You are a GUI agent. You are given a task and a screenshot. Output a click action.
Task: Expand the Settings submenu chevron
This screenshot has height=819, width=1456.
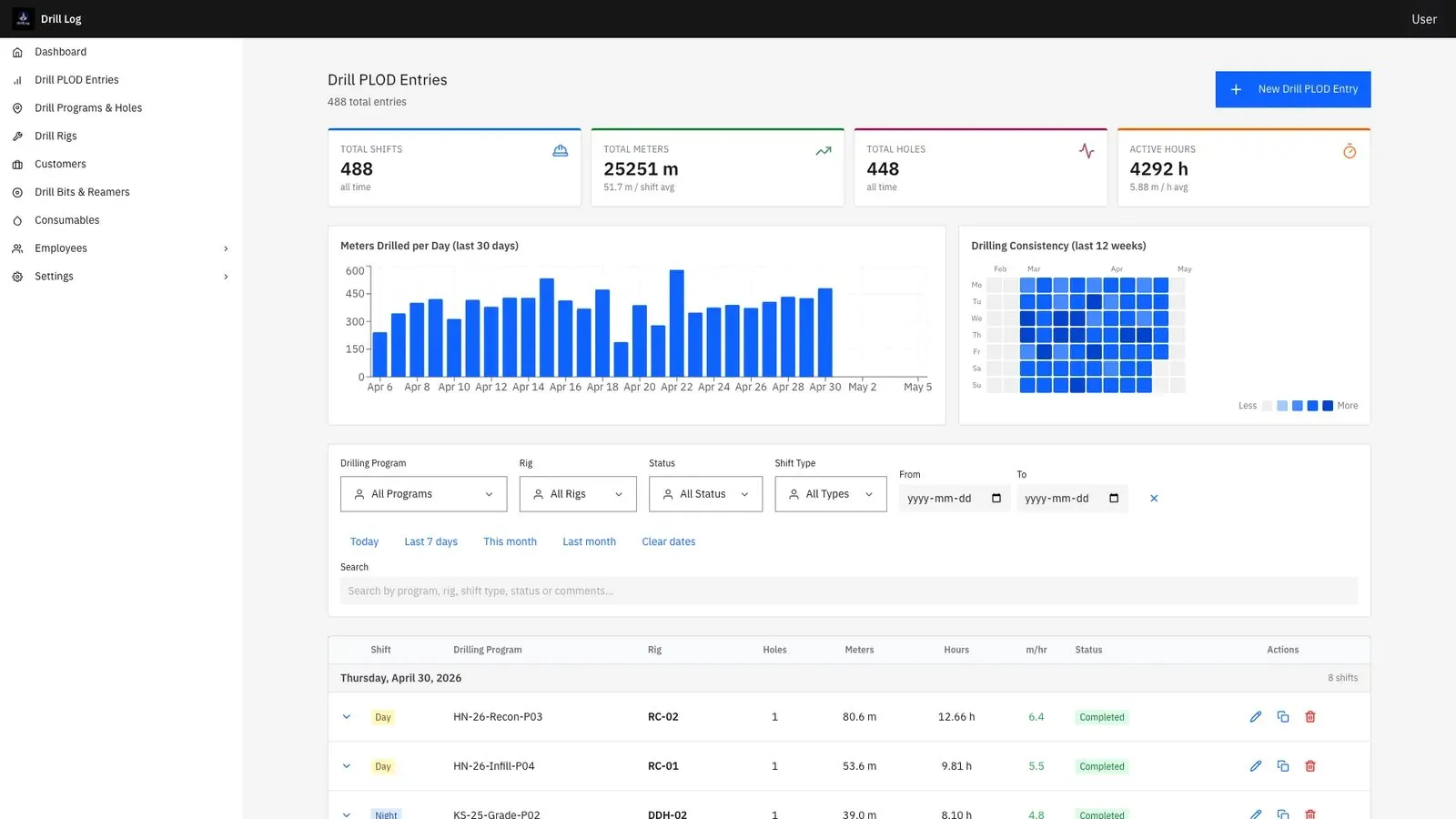(x=226, y=277)
